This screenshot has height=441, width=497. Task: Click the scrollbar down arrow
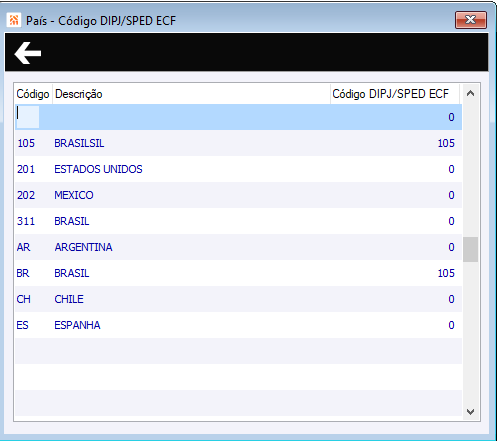click(470, 412)
